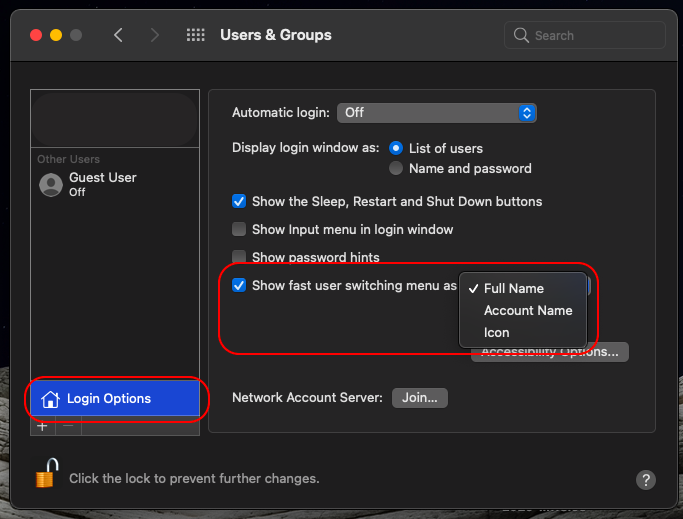Viewport: 683px width, 519px height.
Task: Choose Icon in the popup menu
Action: point(523,332)
